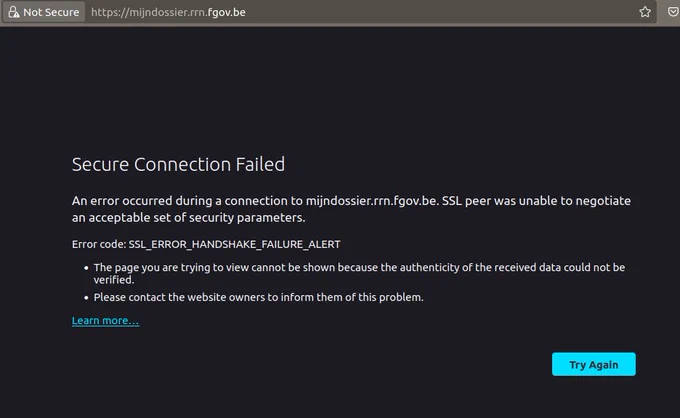Click the Try Again button
The height and width of the screenshot is (418, 680).
click(x=594, y=364)
